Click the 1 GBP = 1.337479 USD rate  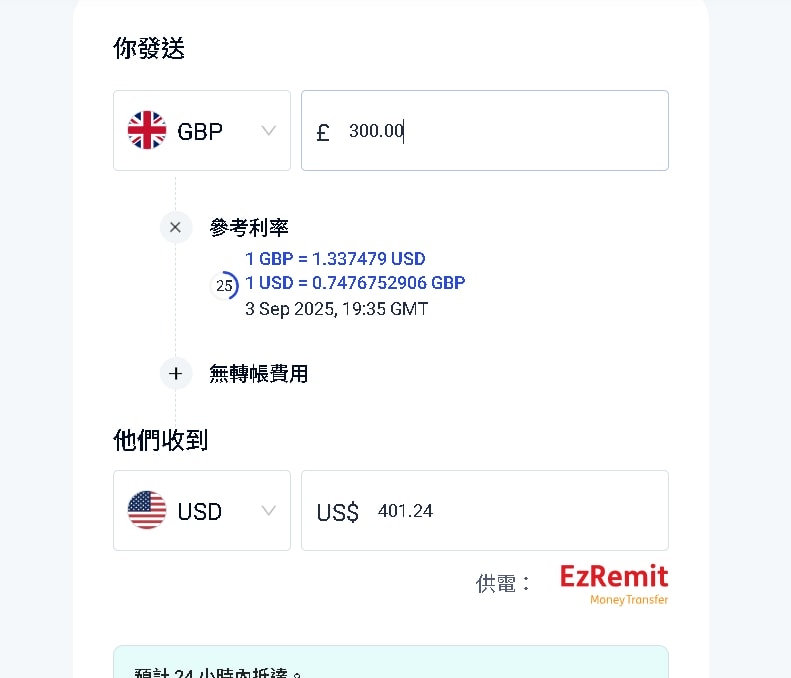coord(335,259)
